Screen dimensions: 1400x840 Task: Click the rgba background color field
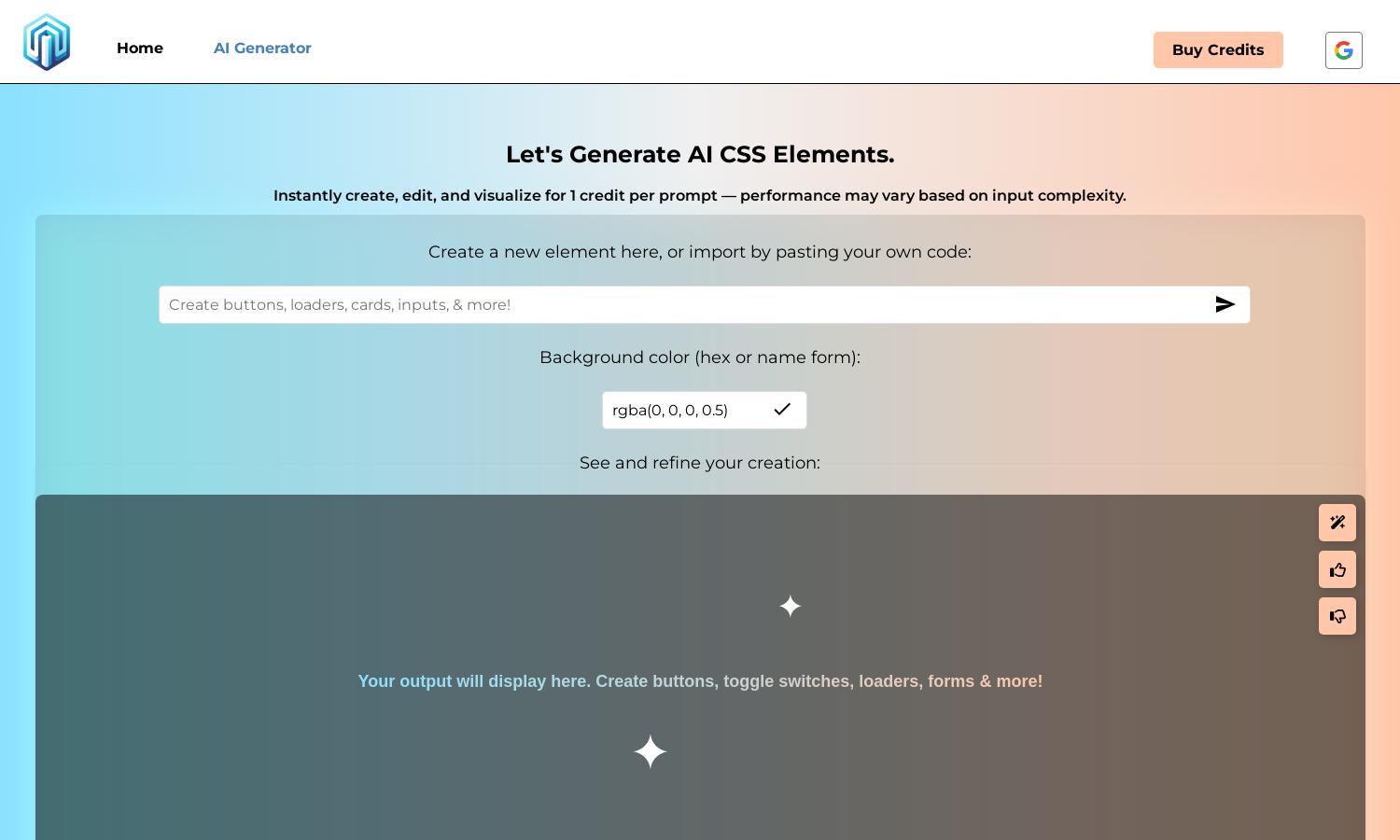point(686,411)
